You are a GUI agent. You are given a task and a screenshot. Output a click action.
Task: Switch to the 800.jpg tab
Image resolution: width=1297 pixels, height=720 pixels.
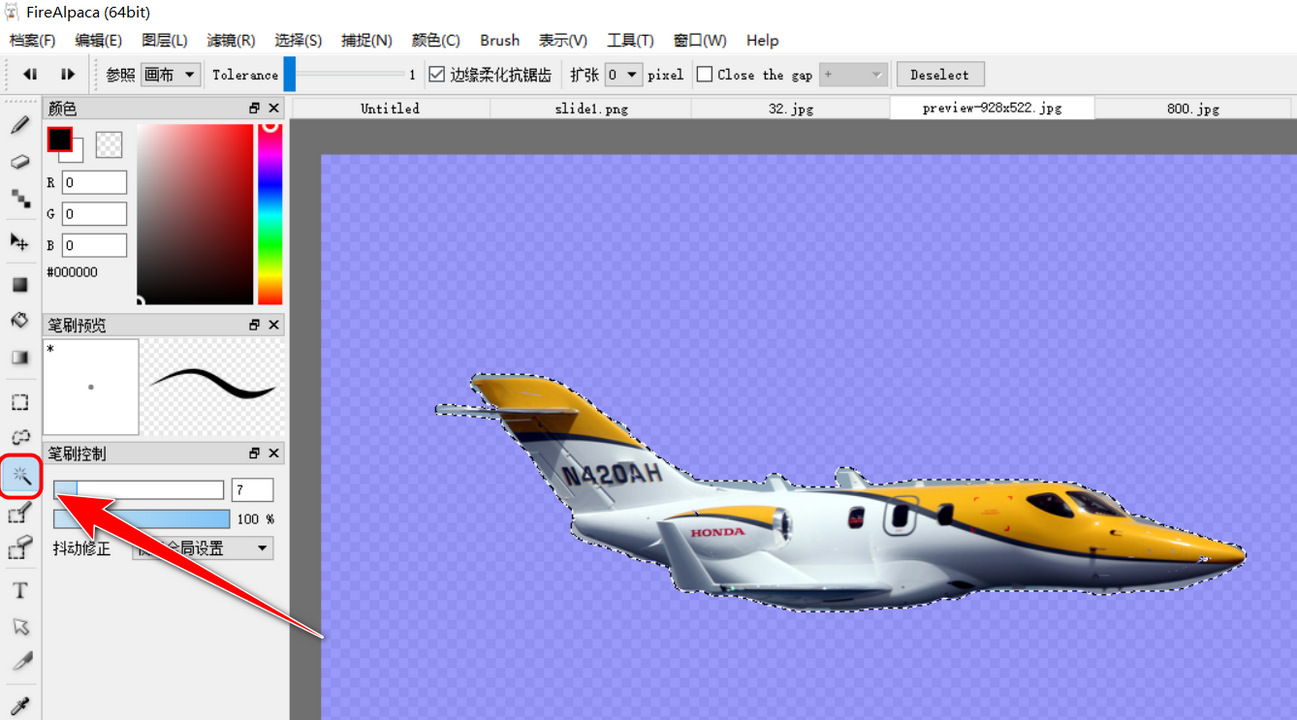pos(1193,108)
